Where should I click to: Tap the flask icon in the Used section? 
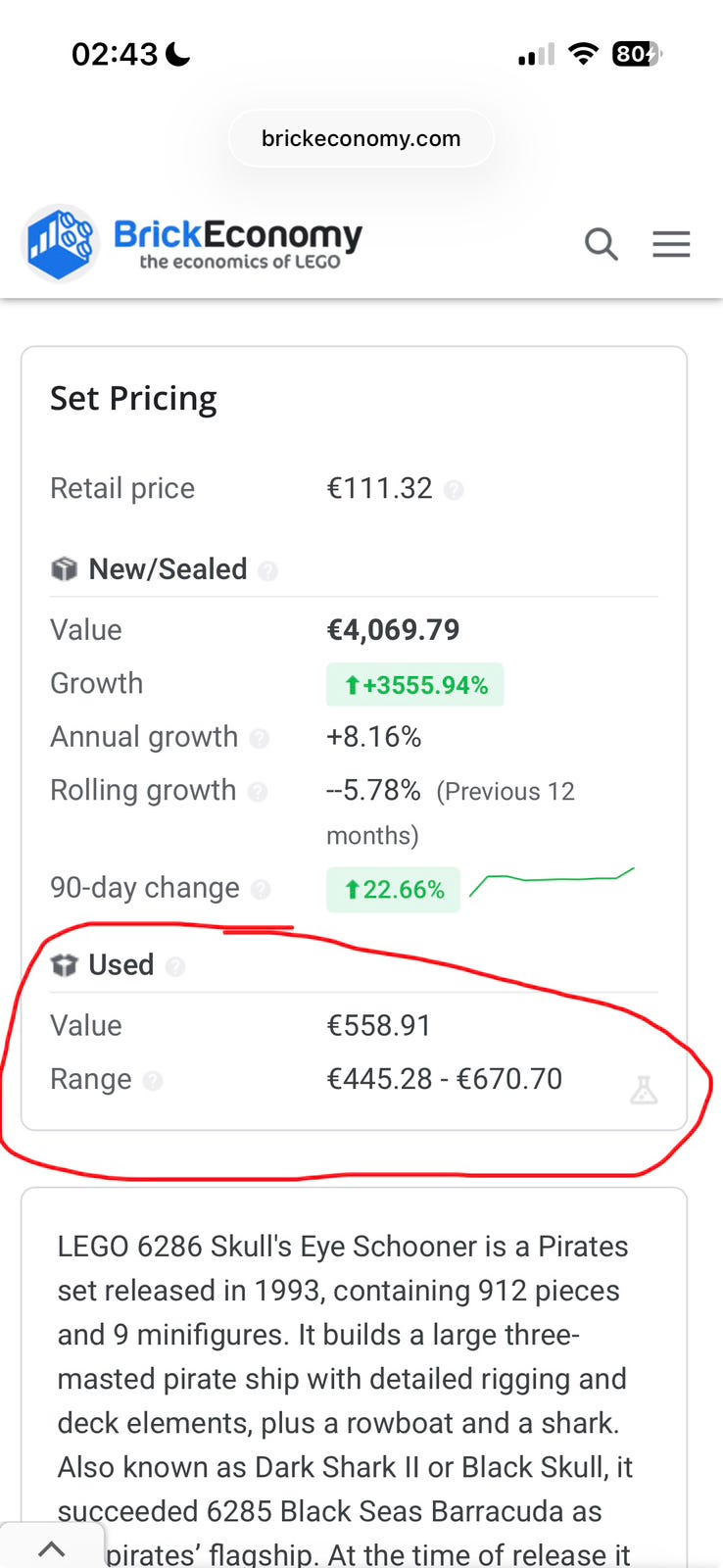point(644,1090)
